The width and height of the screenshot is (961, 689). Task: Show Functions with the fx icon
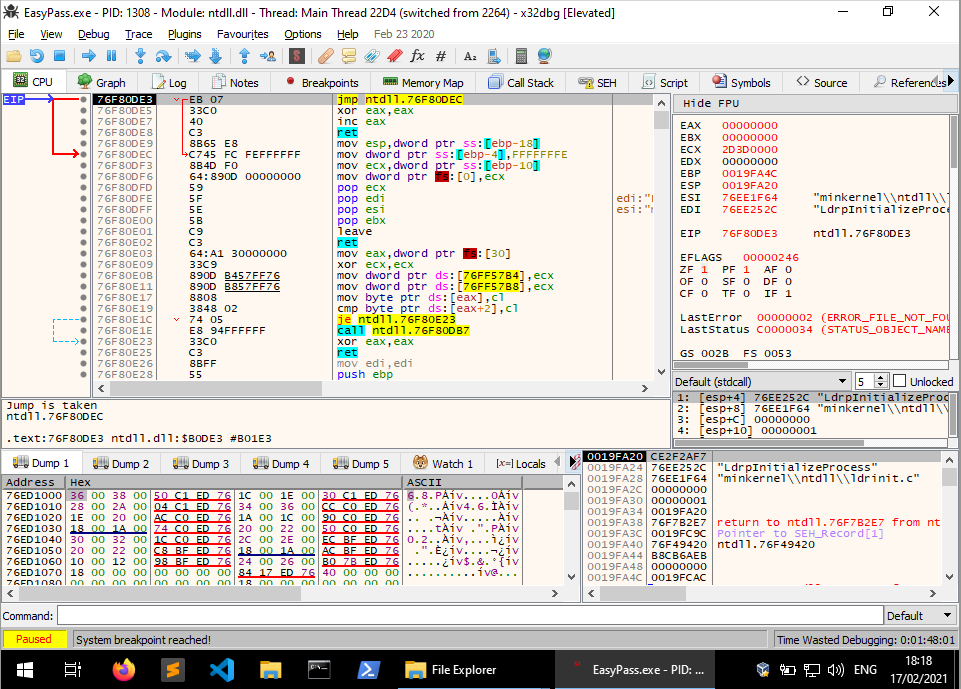pyautogui.click(x=417, y=56)
